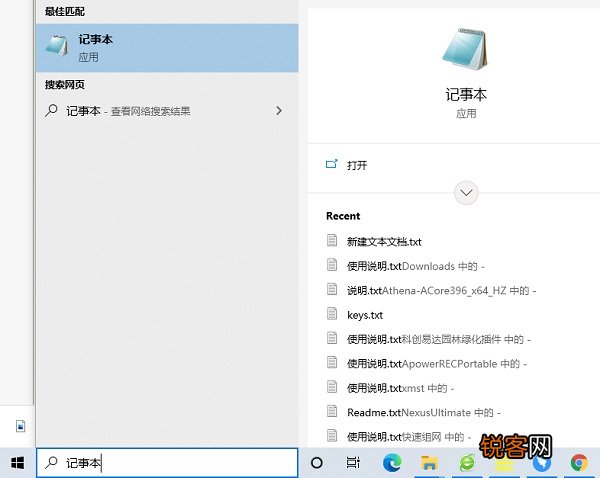
Task: Expand more actions with the round chevron
Action: click(x=466, y=192)
